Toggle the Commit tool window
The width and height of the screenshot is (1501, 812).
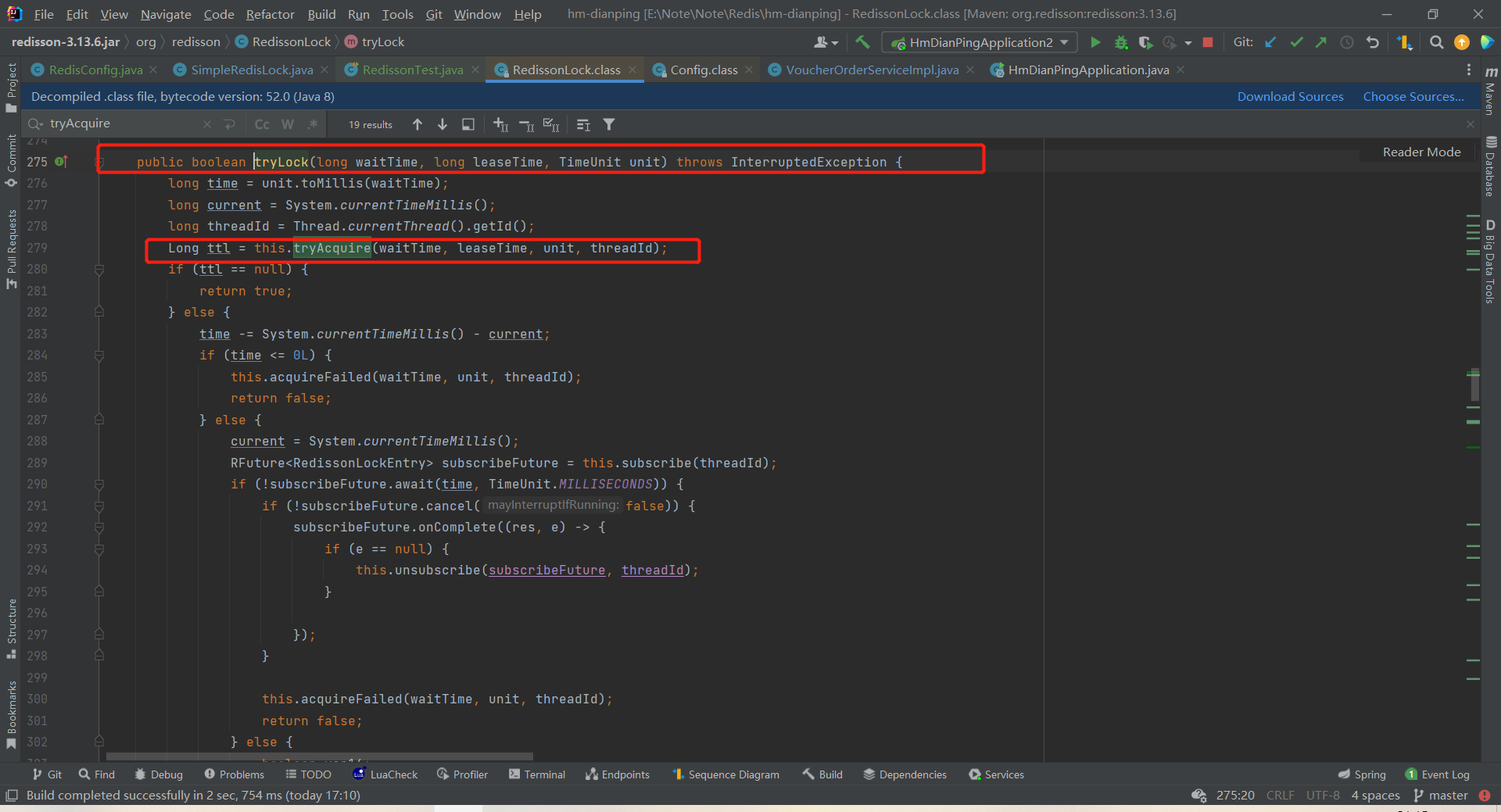click(x=11, y=161)
